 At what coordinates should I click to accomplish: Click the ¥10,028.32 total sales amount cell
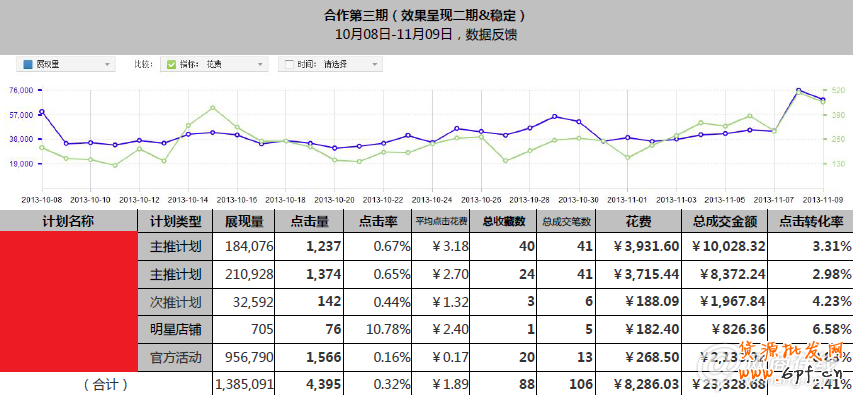tap(724, 246)
